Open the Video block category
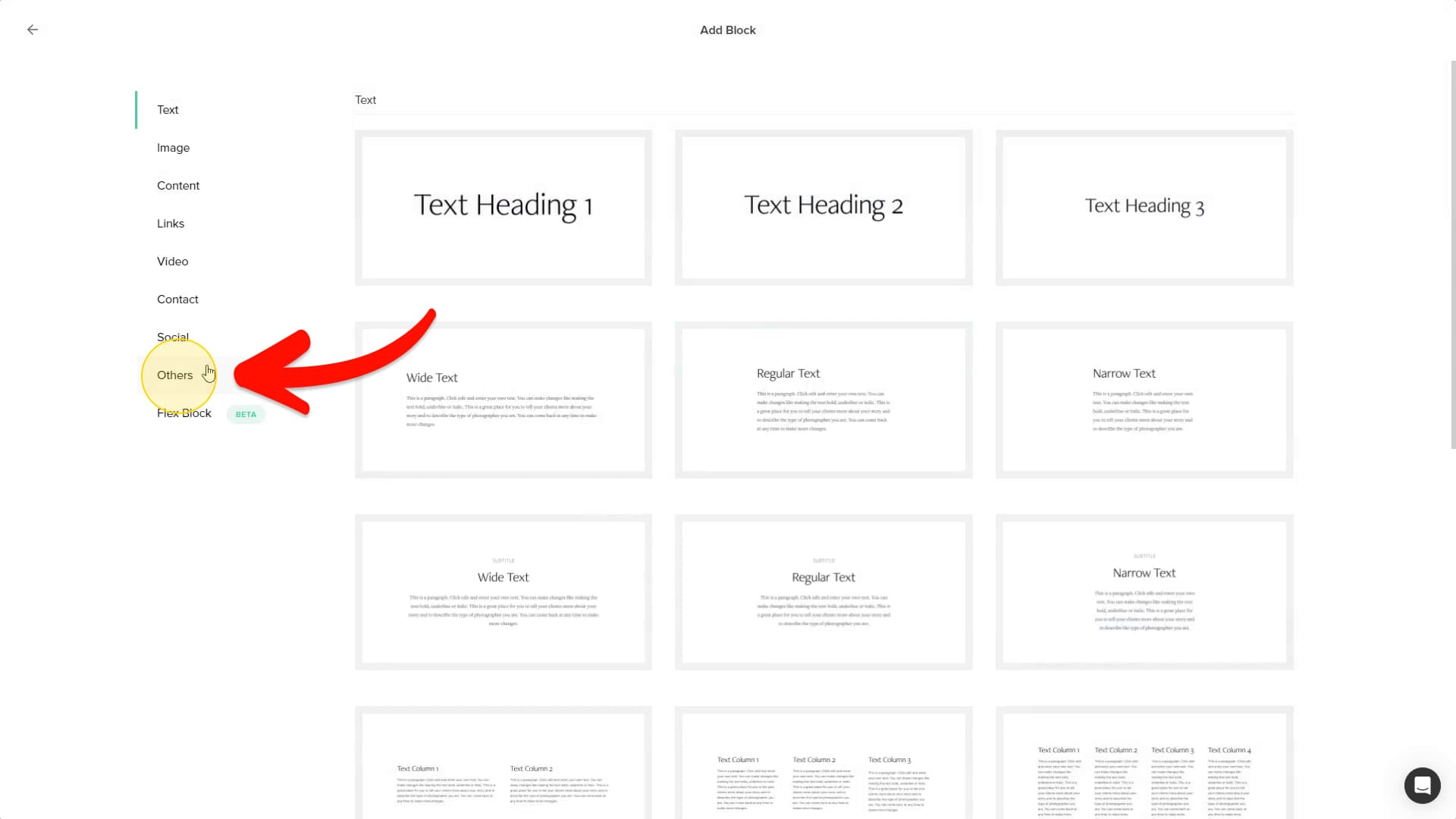 [x=172, y=262]
